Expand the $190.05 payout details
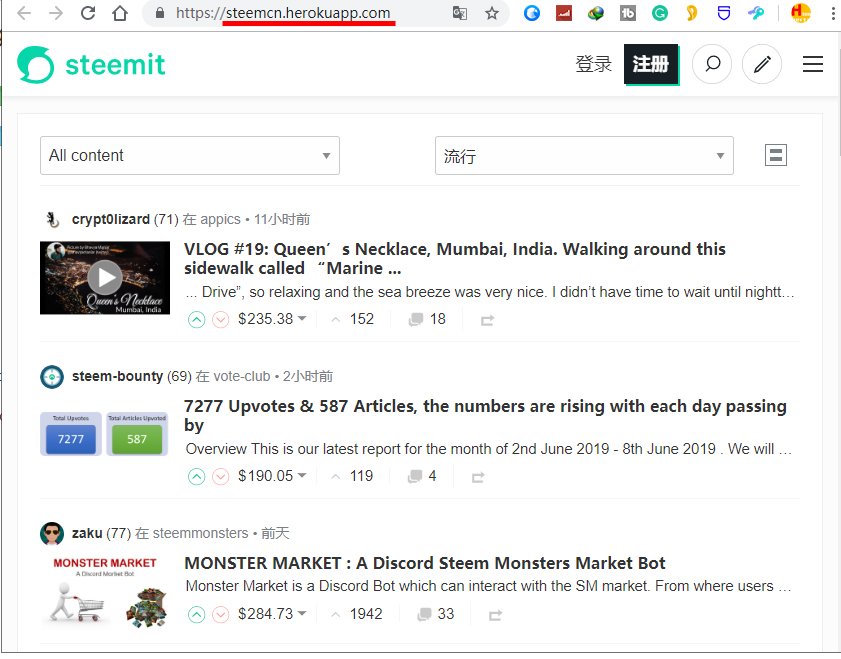 point(272,476)
